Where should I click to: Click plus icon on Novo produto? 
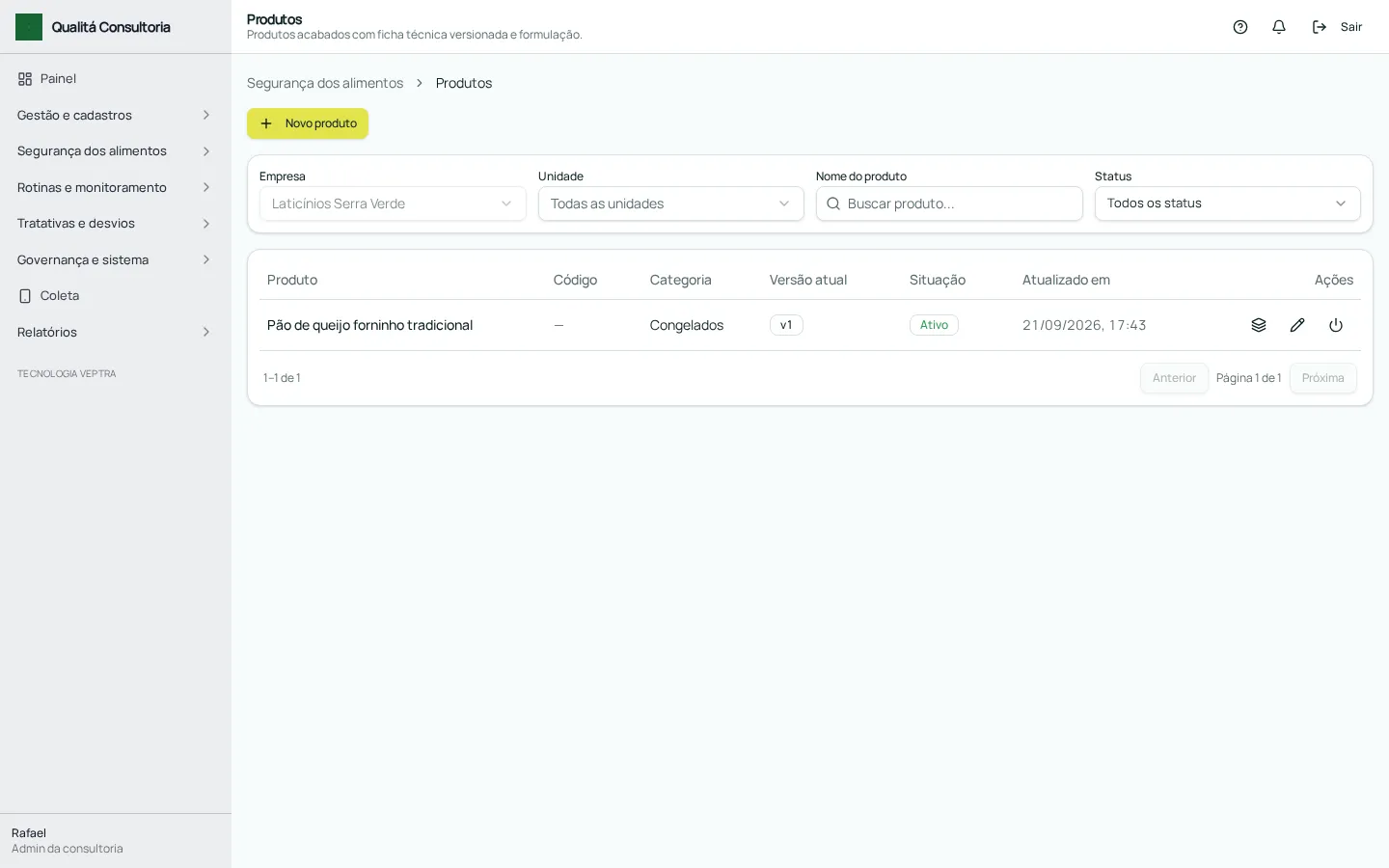click(266, 123)
